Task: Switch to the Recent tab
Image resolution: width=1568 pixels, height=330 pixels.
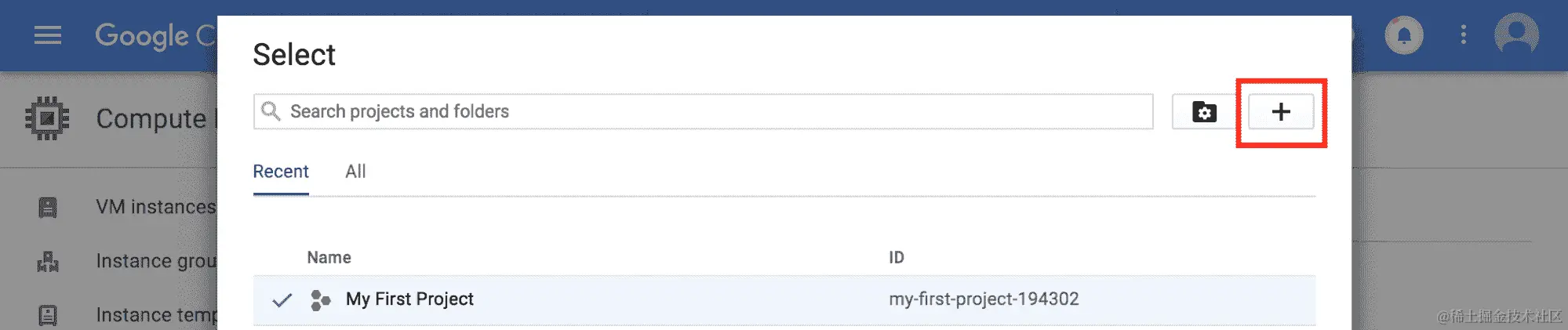Action: [281, 172]
